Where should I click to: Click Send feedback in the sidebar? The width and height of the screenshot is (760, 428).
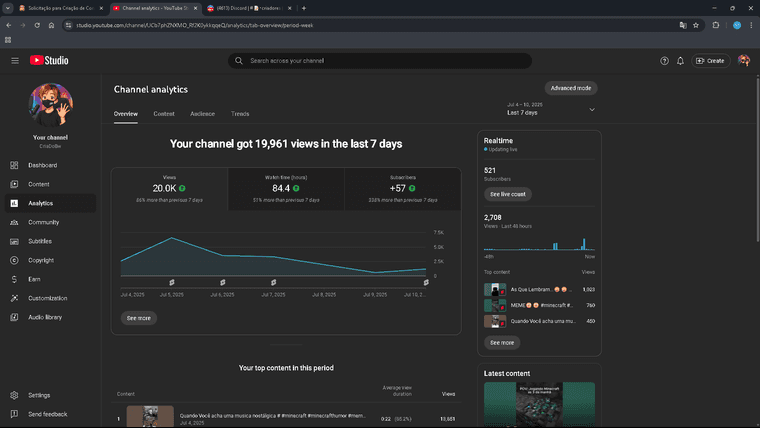click(50, 414)
